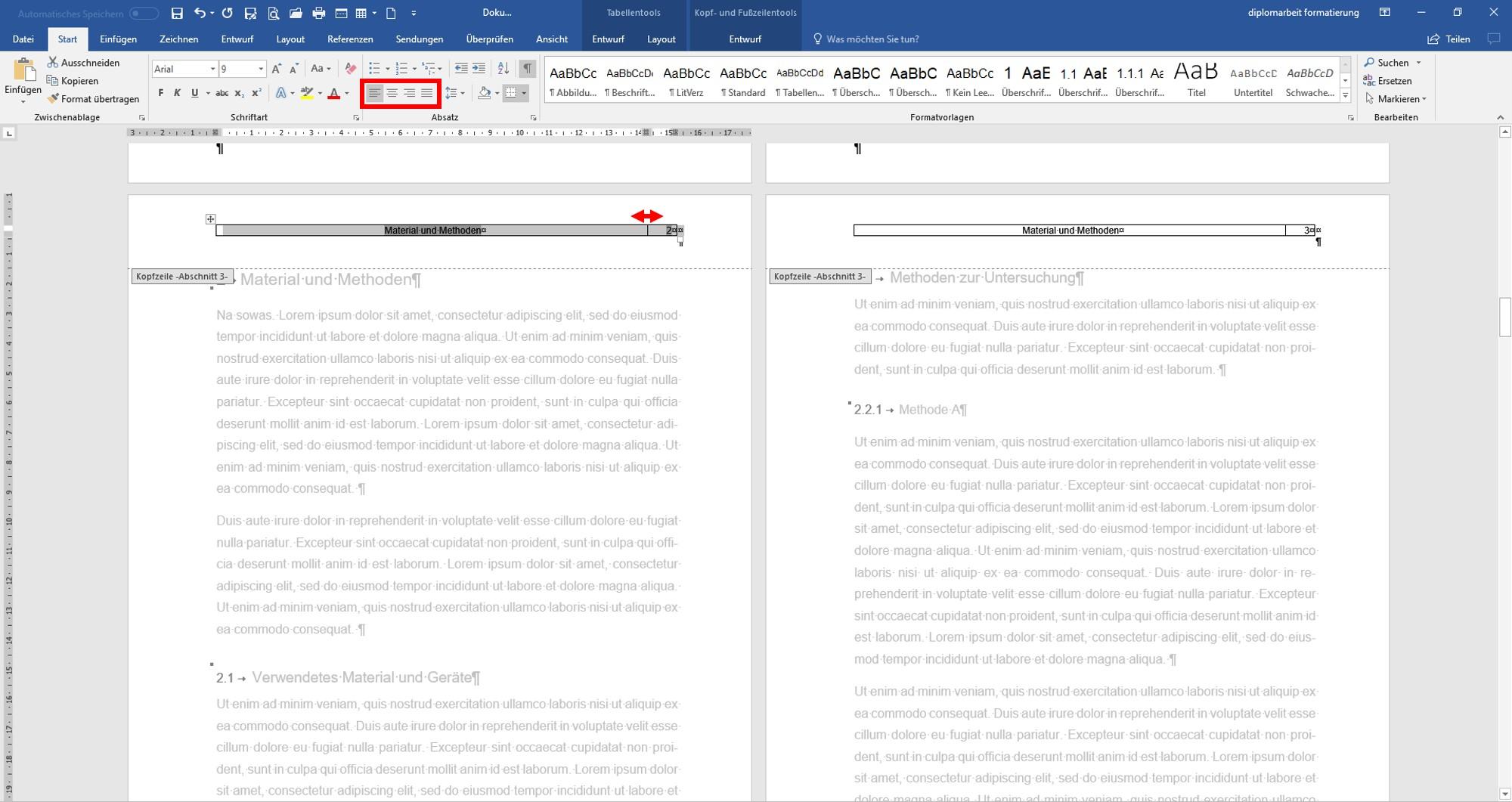This screenshot has height=802, width=1512.
Task: Click the sort A-Z icon
Action: tap(503, 69)
